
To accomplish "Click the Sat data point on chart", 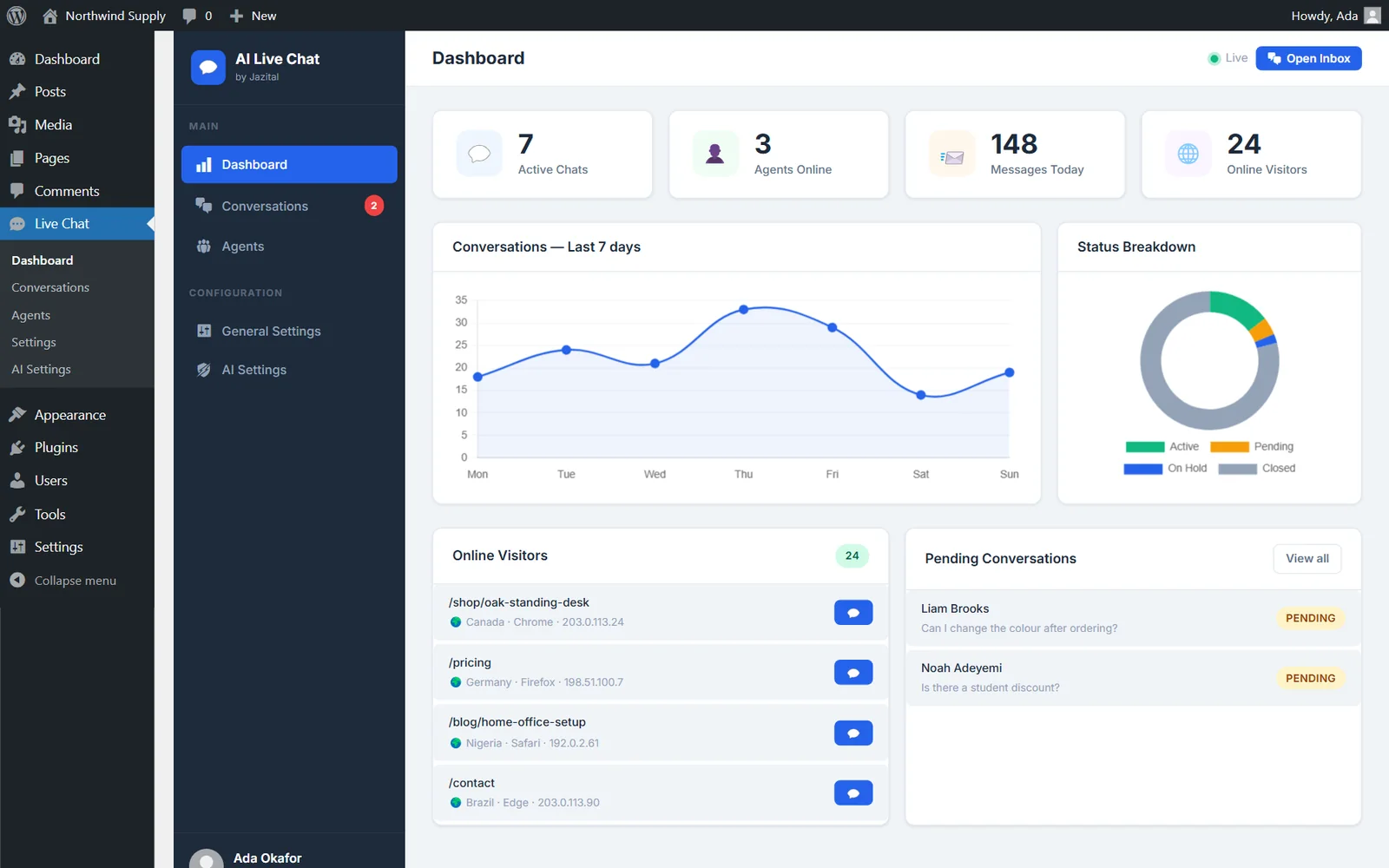I will [x=921, y=395].
